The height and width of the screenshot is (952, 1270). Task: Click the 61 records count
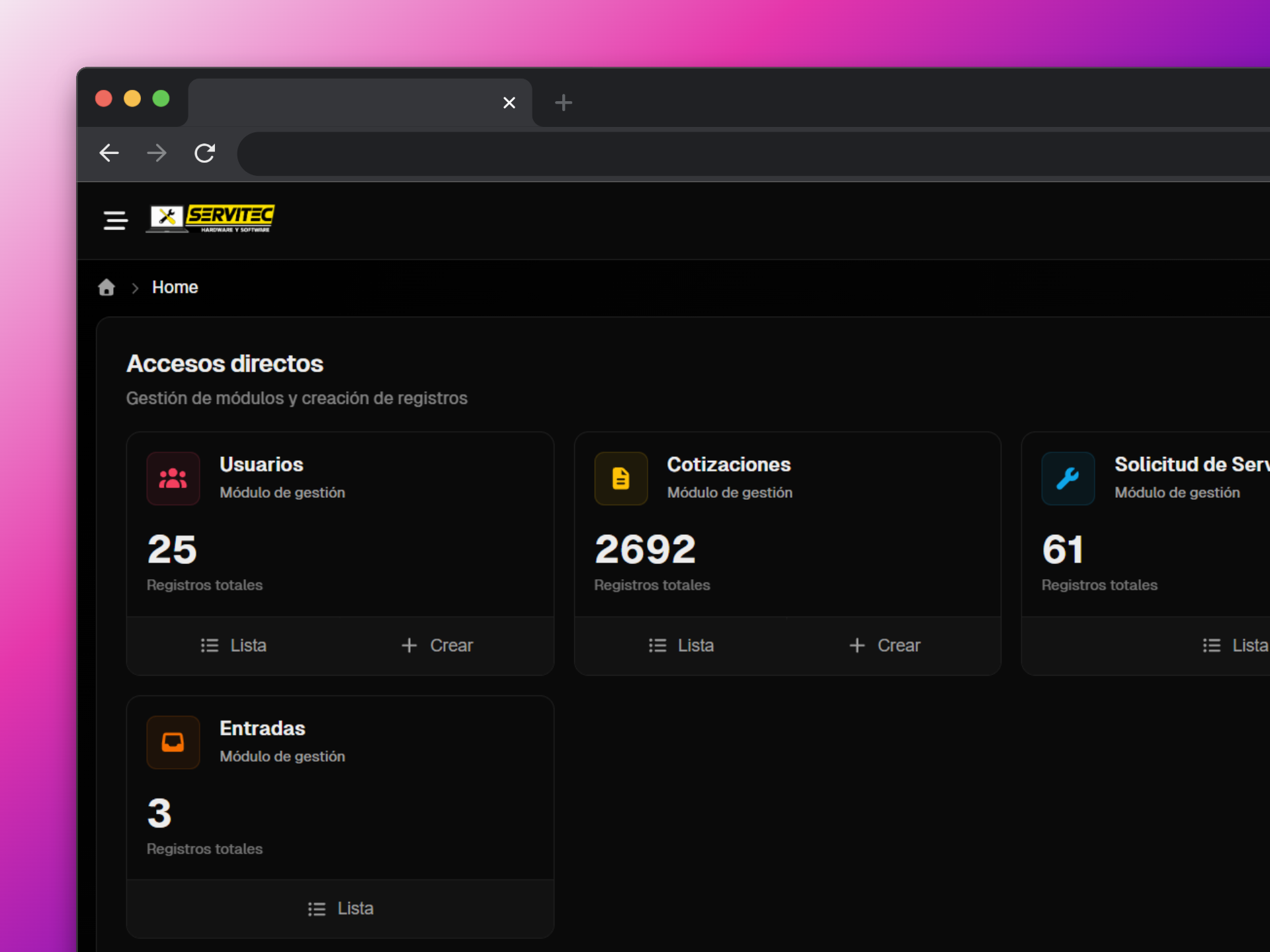click(1063, 549)
